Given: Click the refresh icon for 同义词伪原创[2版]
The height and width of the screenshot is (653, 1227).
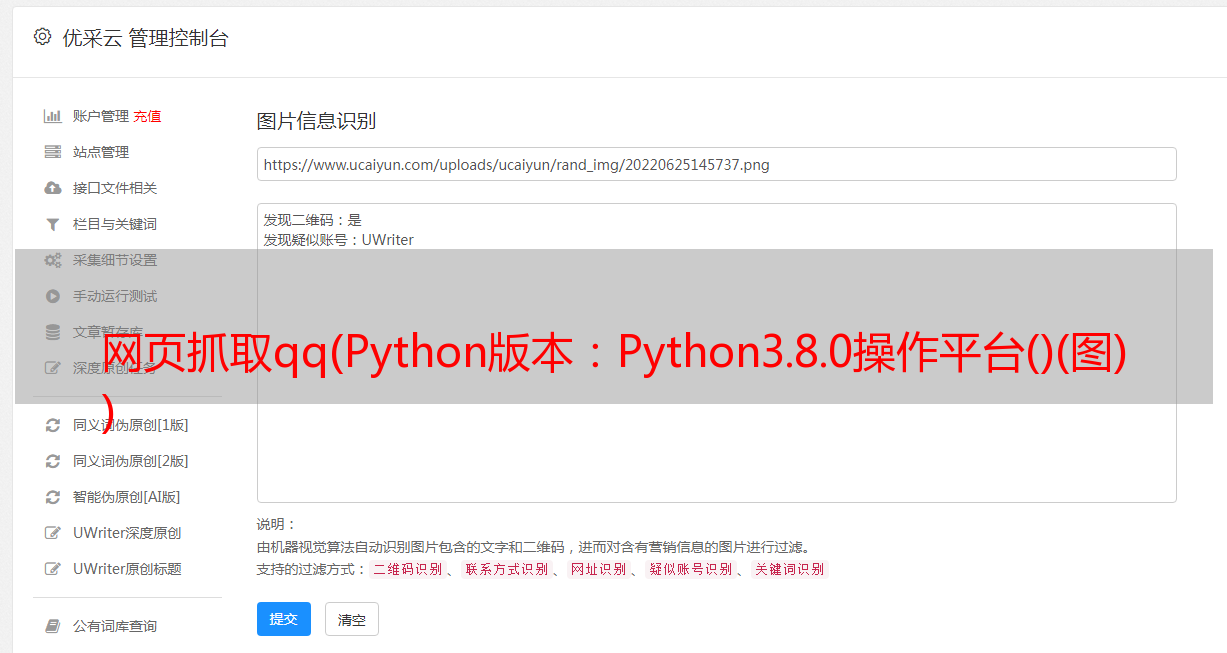Looking at the screenshot, I should click(53, 461).
